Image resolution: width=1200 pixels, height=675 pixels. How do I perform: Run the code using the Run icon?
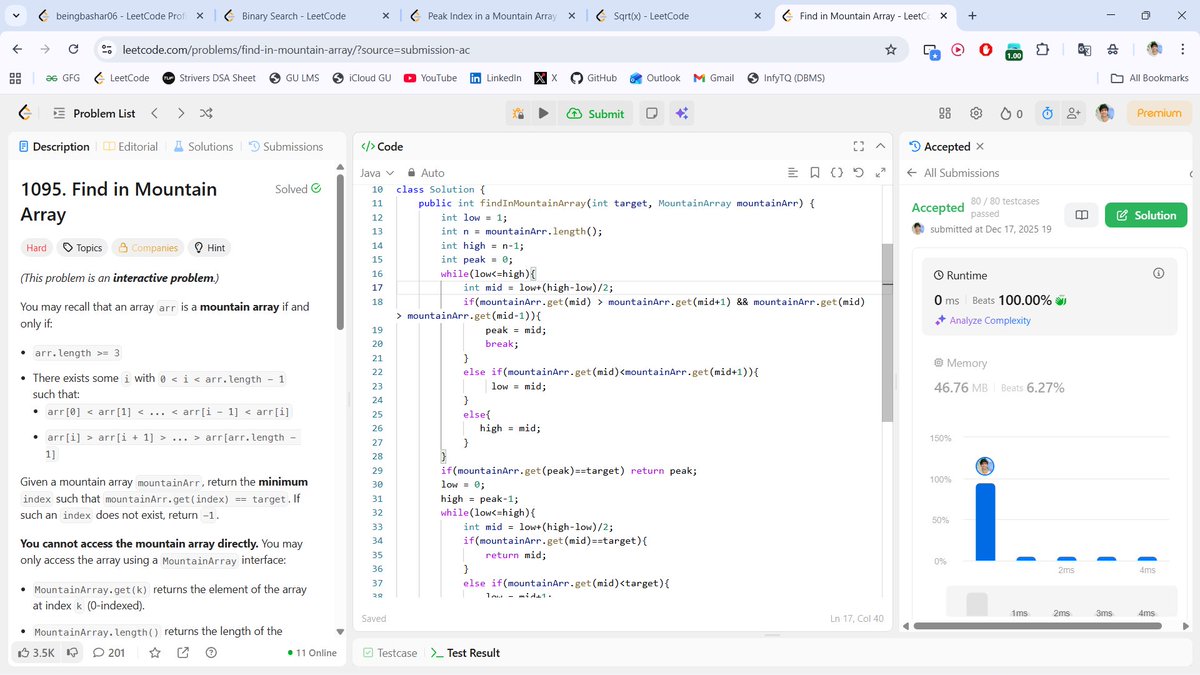click(543, 113)
